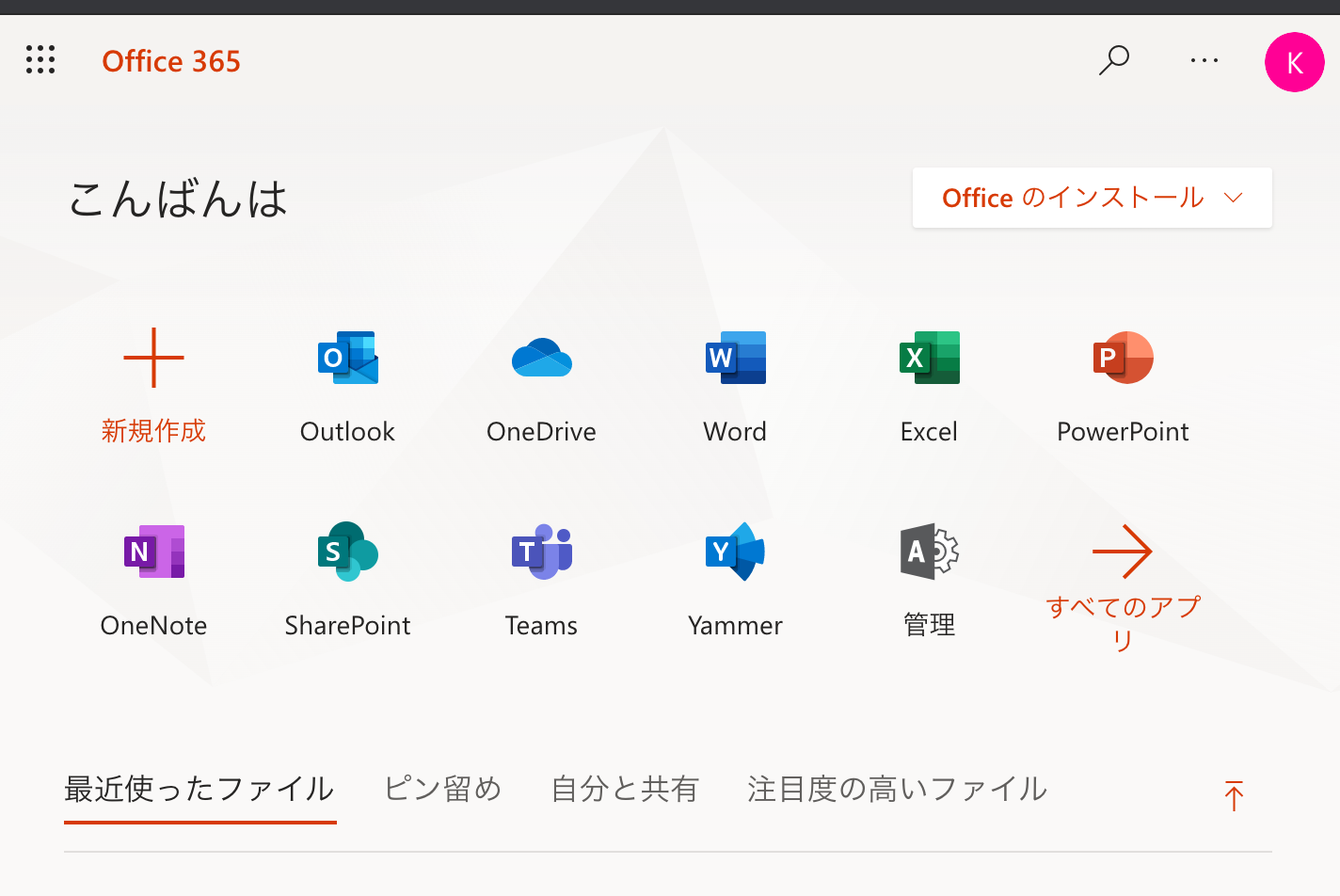Switch to the ピン留め tab
1340x896 pixels.
[443, 789]
